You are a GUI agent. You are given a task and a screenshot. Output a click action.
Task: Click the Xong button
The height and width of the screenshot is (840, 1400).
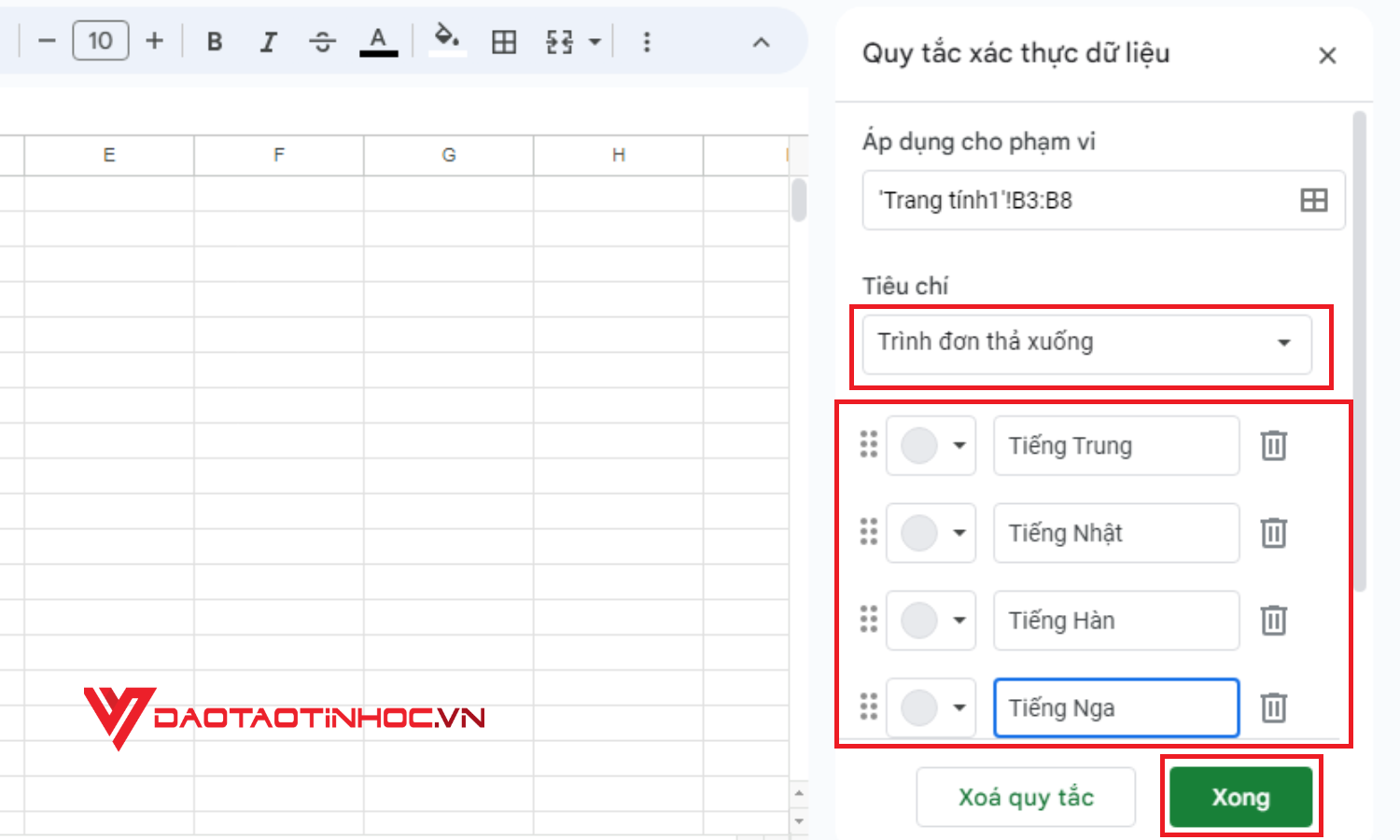[1241, 797]
